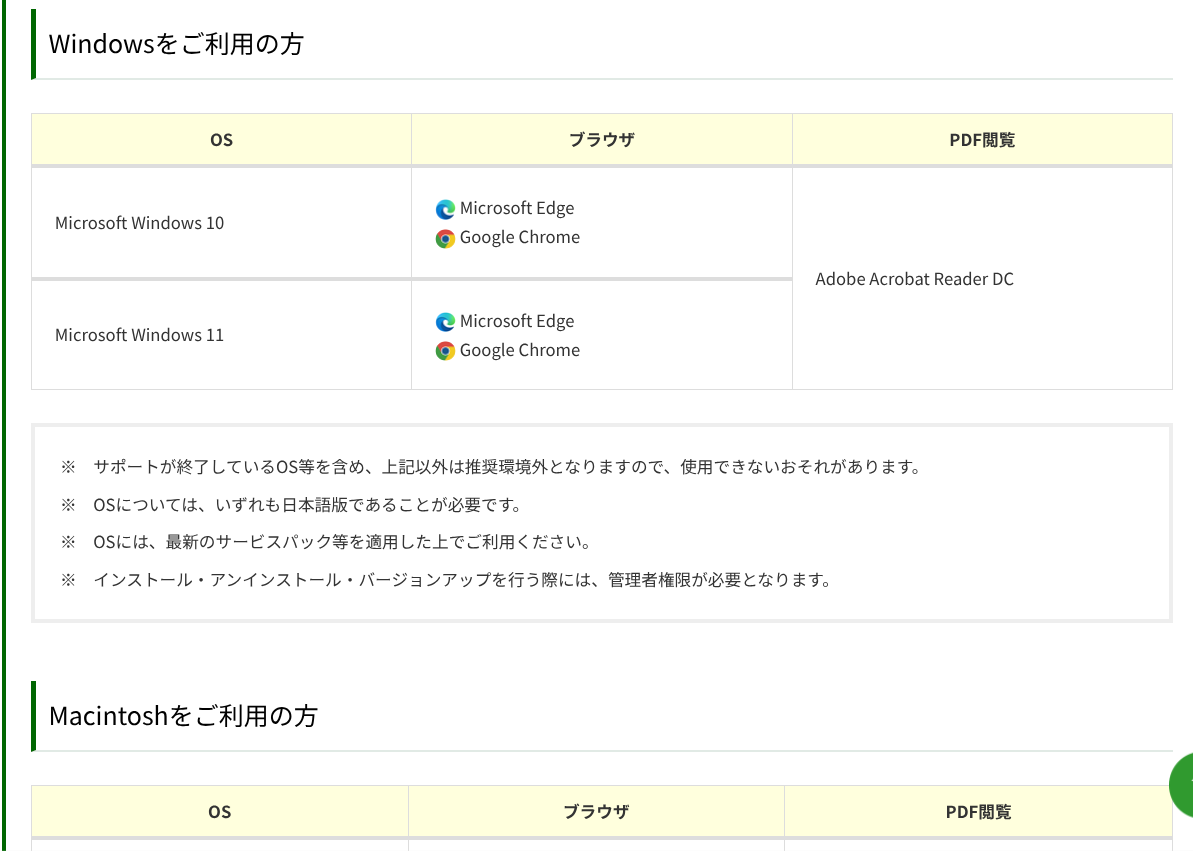Click Google Chrome icon in Windows 11 row
The width and height of the screenshot is (1193, 851).
click(x=445, y=351)
